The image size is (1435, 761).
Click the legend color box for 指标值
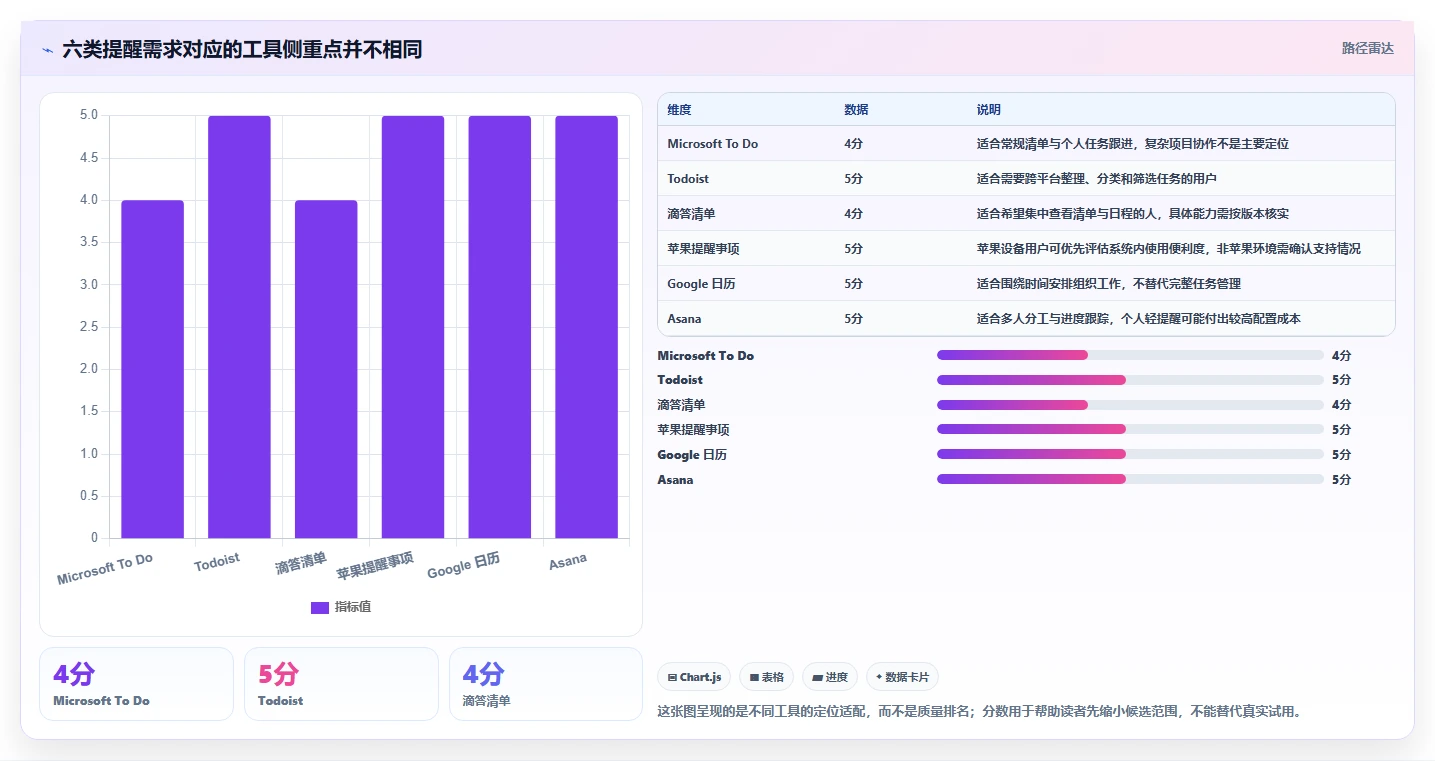coord(320,607)
